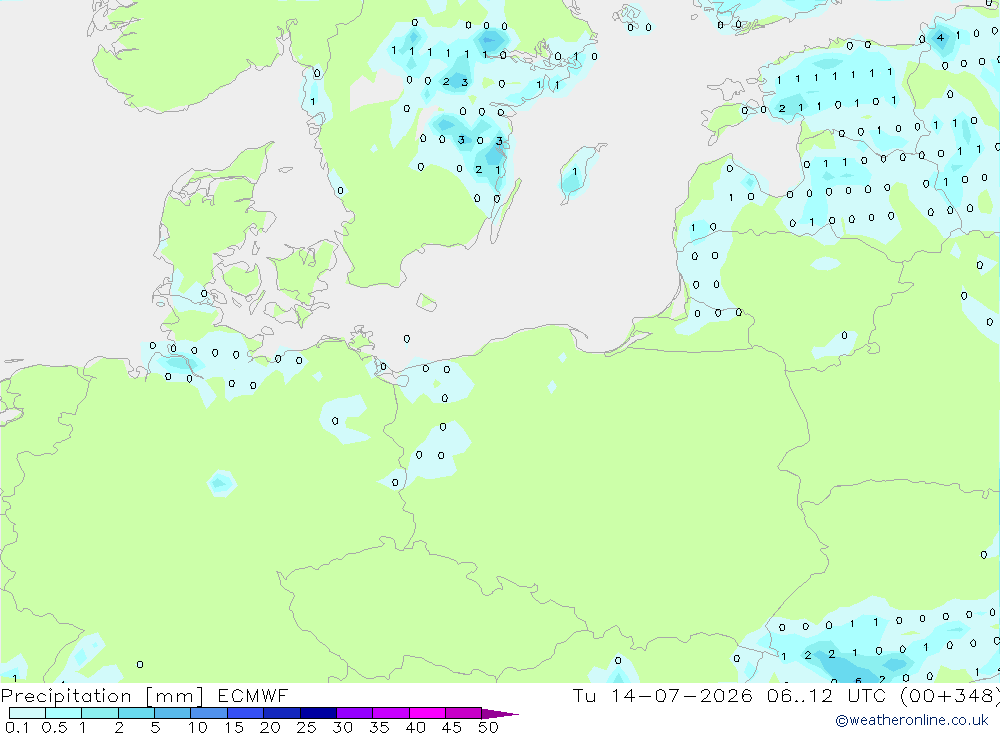The height and width of the screenshot is (733, 1000).
Task: Click the 20 legend label
Action: tap(270, 727)
